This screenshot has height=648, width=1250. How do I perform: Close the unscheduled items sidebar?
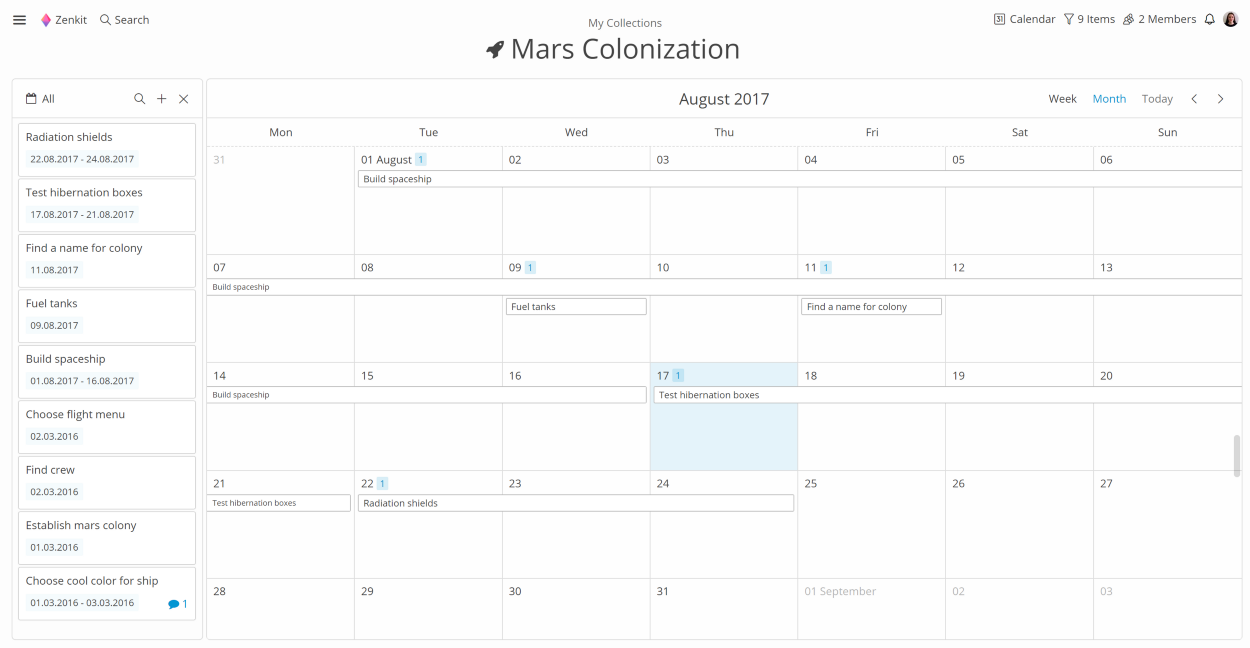click(183, 99)
